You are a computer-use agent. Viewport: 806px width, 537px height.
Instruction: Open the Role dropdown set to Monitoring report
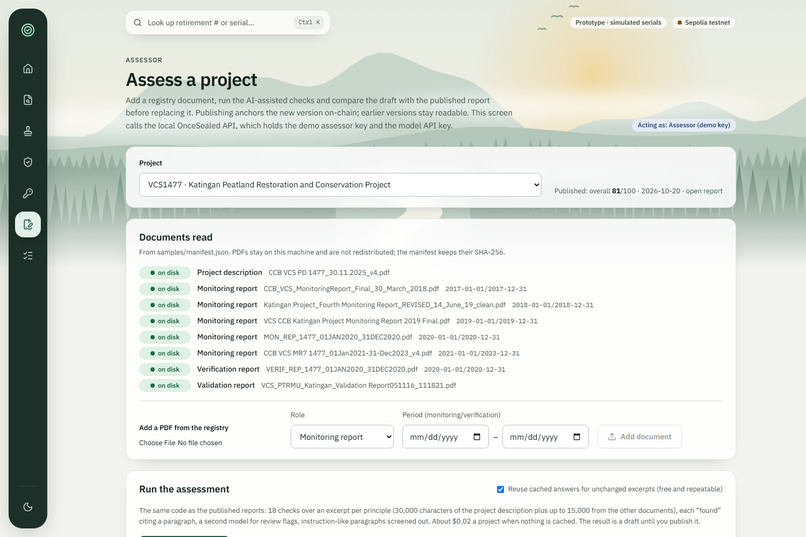coord(342,437)
